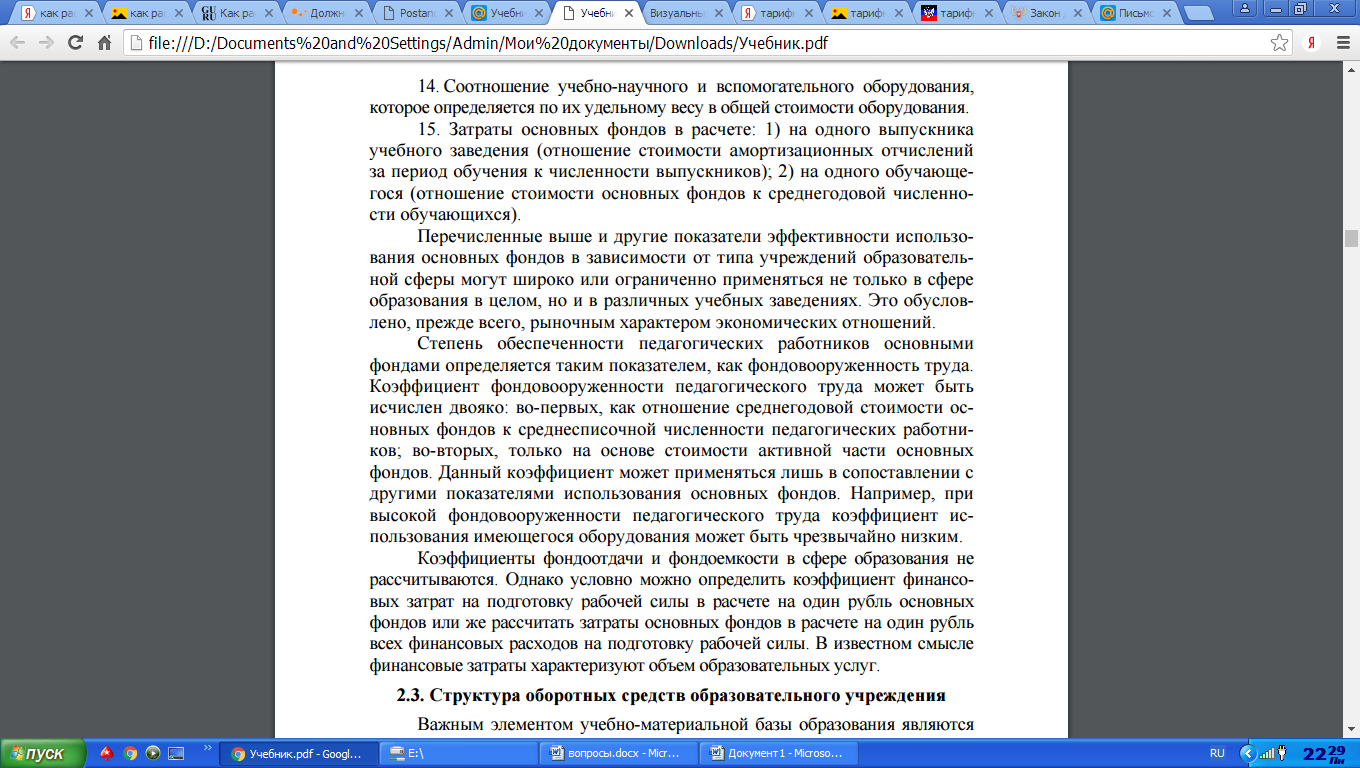Click the line starting 'Важным элементом учебно-материальной базы'

click(696, 725)
